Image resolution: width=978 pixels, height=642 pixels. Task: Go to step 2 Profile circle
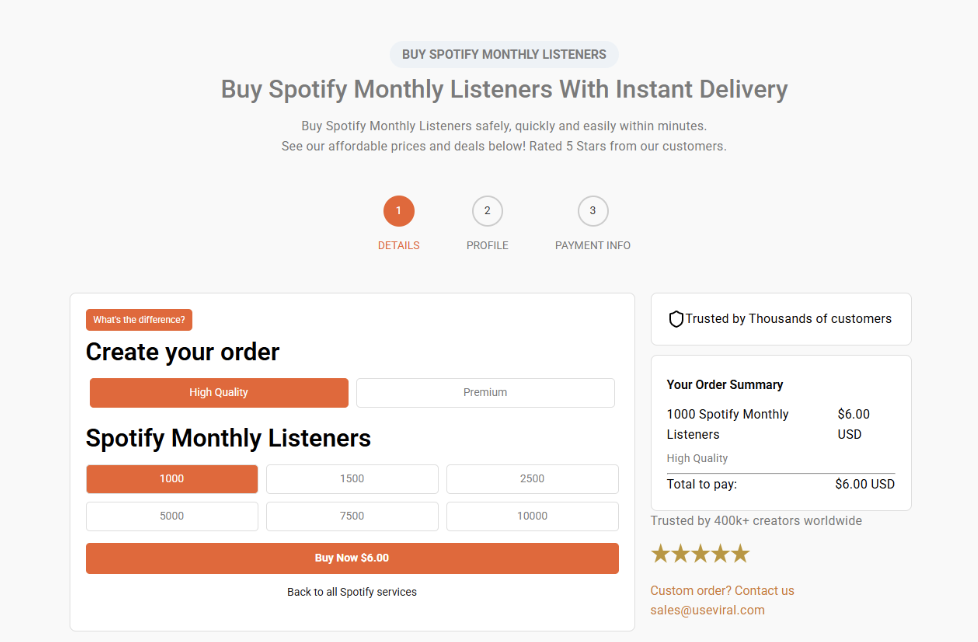(x=487, y=211)
